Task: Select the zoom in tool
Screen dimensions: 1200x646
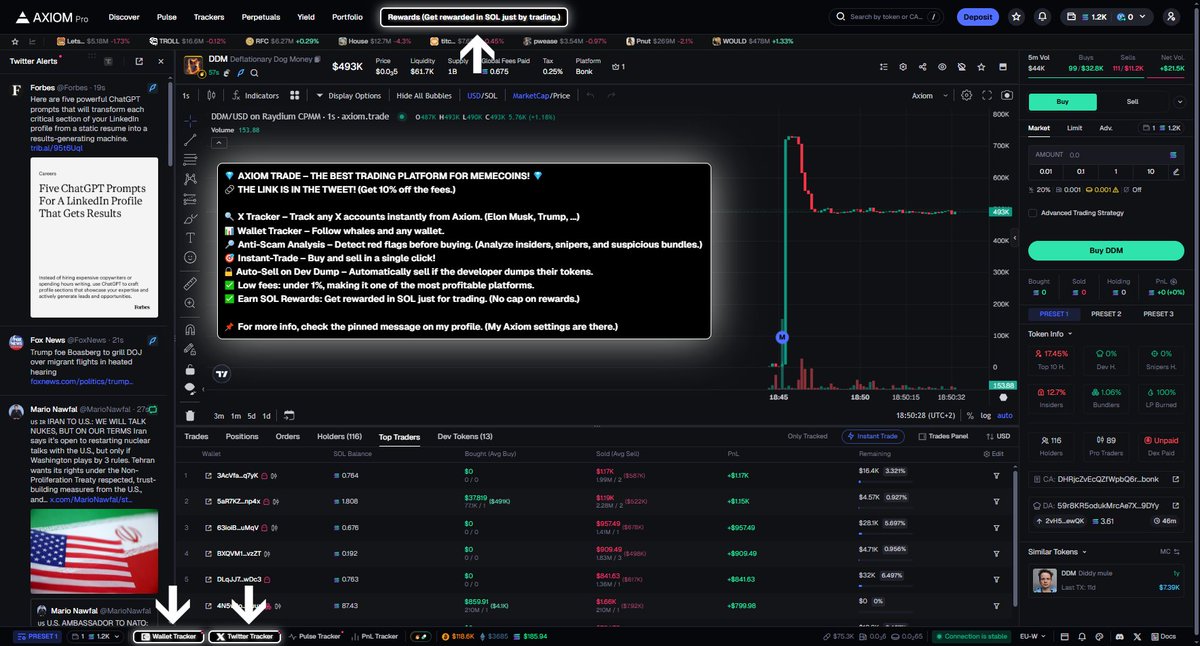Action: (190, 304)
